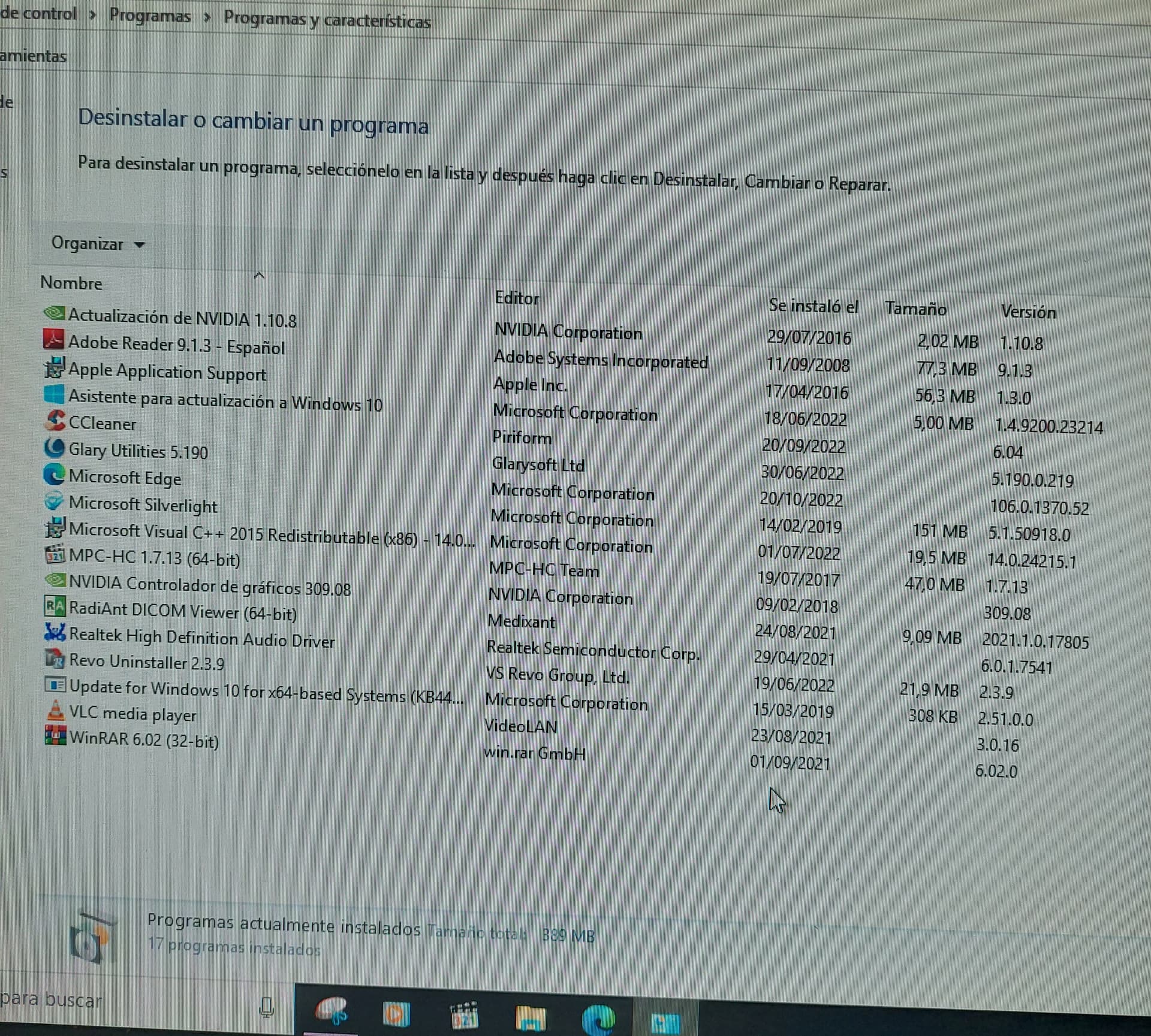This screenshot has height=1036, width=1151.
Task: Open Microsoft Edge from the taskbar
Action: [598, 1018]
